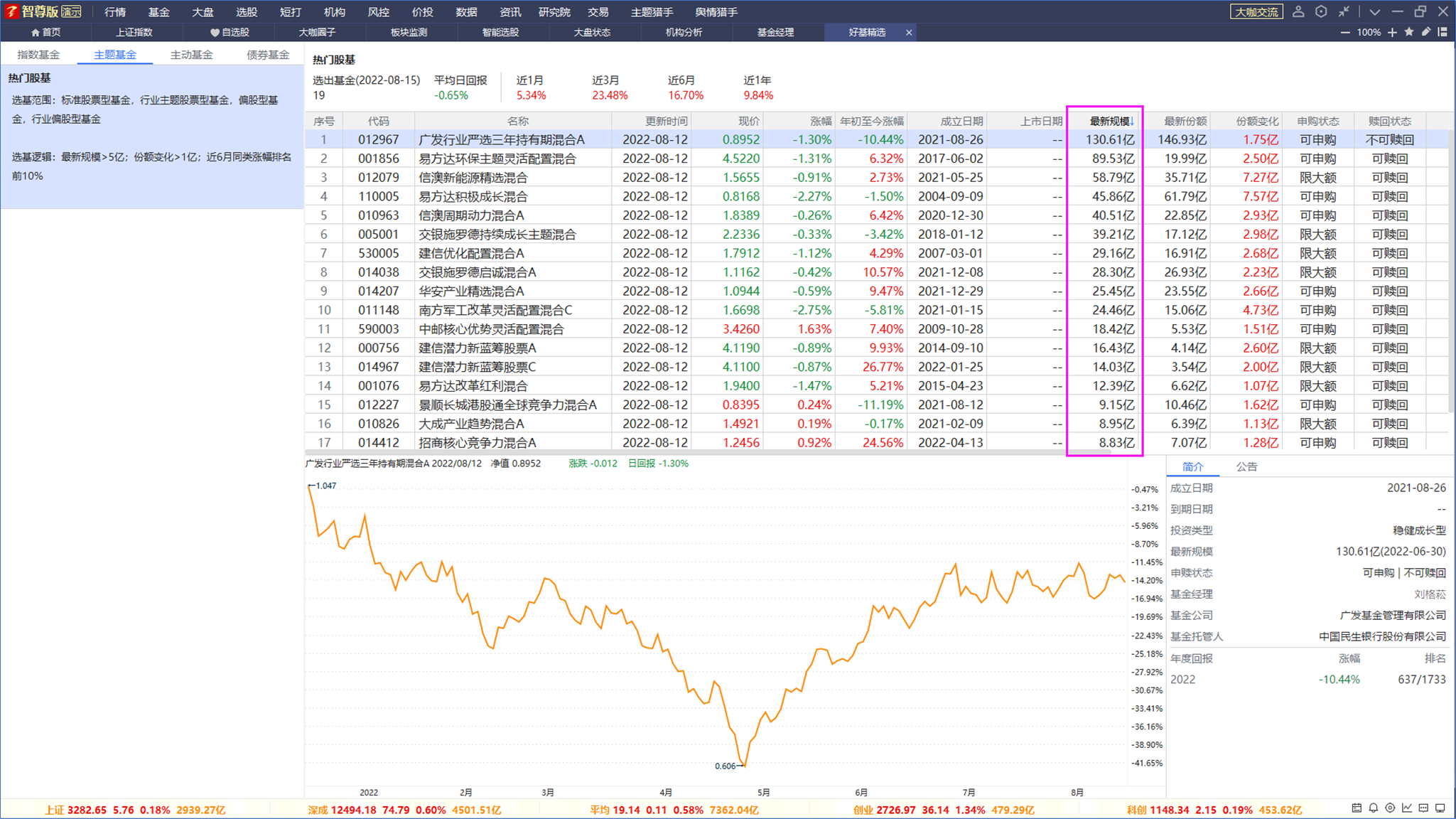Sort by 成立日期 column header

point(961,122)
